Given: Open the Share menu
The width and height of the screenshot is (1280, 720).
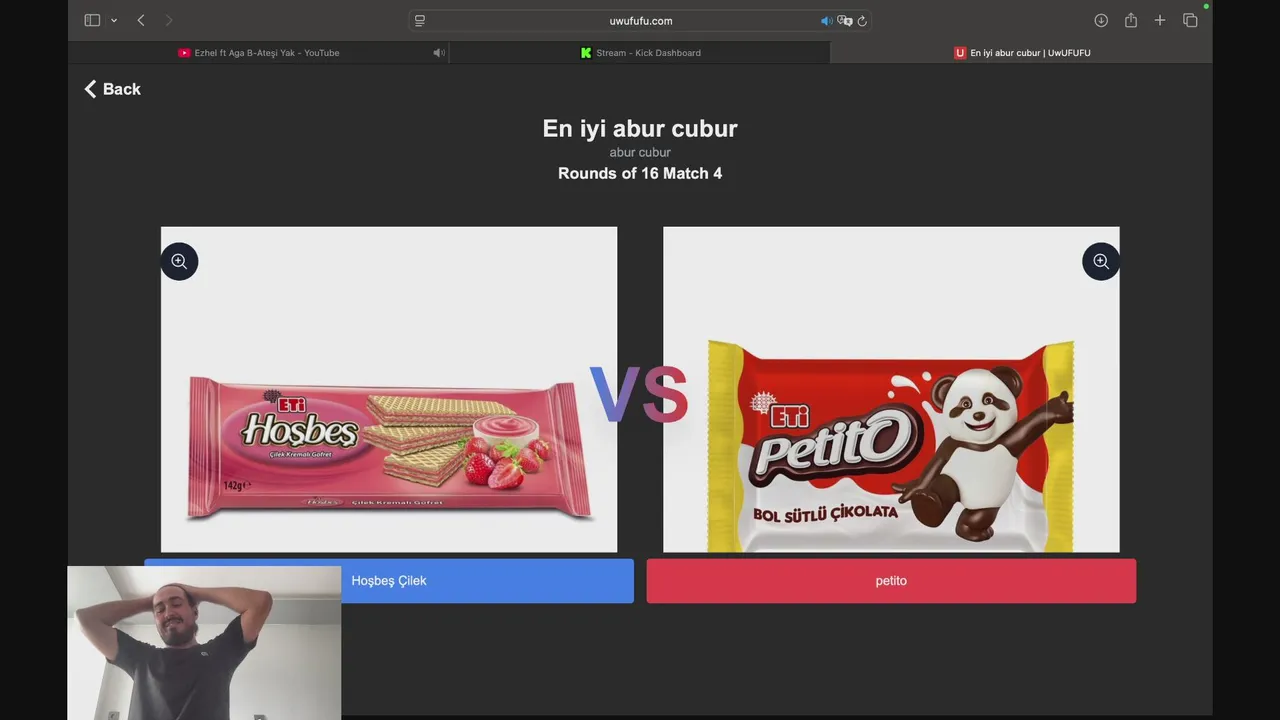Looking at the screenshot, I should click(1131, 20).
